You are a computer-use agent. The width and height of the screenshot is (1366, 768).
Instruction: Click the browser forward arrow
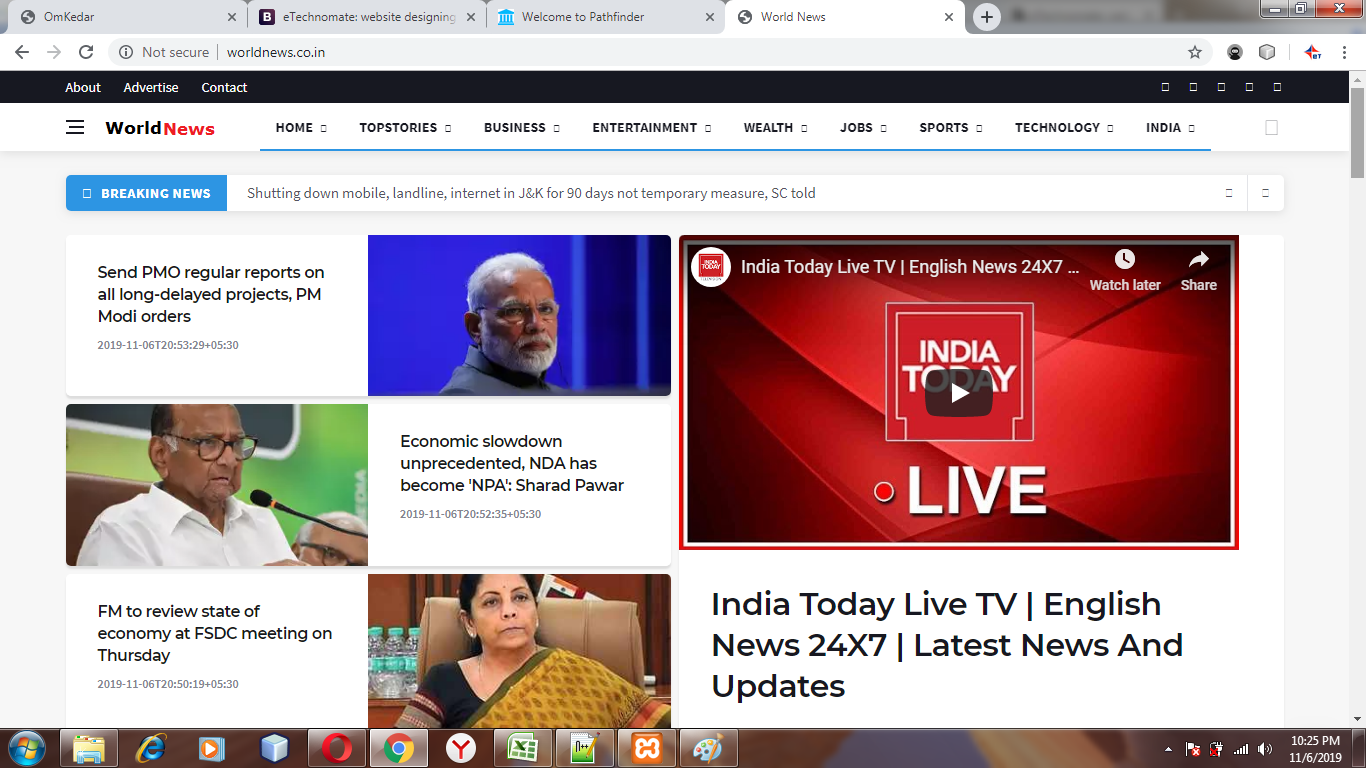54,52
